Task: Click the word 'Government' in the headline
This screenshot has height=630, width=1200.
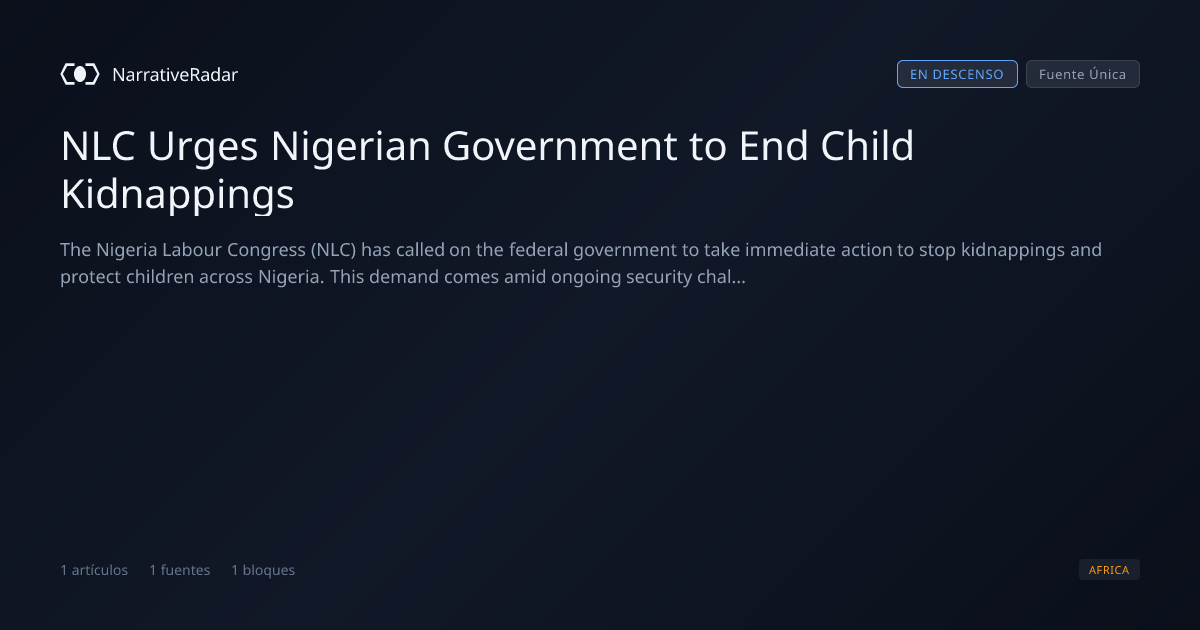Action: pyautogui.click(x=560, y=147)
